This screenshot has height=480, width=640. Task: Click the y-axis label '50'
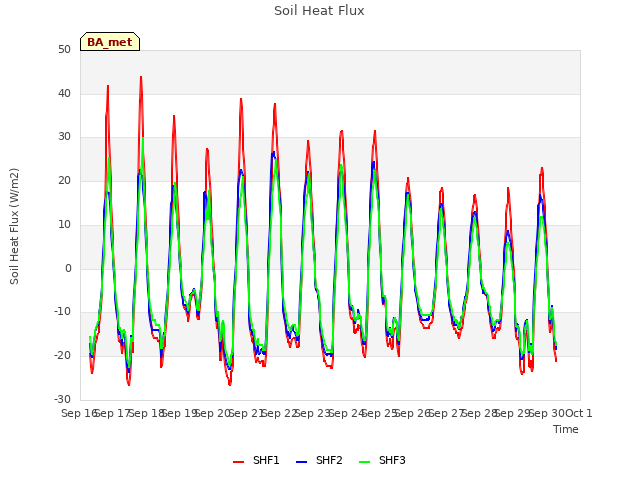64,50
